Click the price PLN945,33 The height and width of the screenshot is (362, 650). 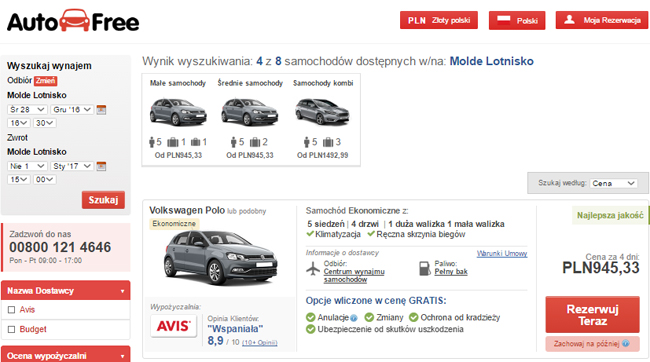601,267
